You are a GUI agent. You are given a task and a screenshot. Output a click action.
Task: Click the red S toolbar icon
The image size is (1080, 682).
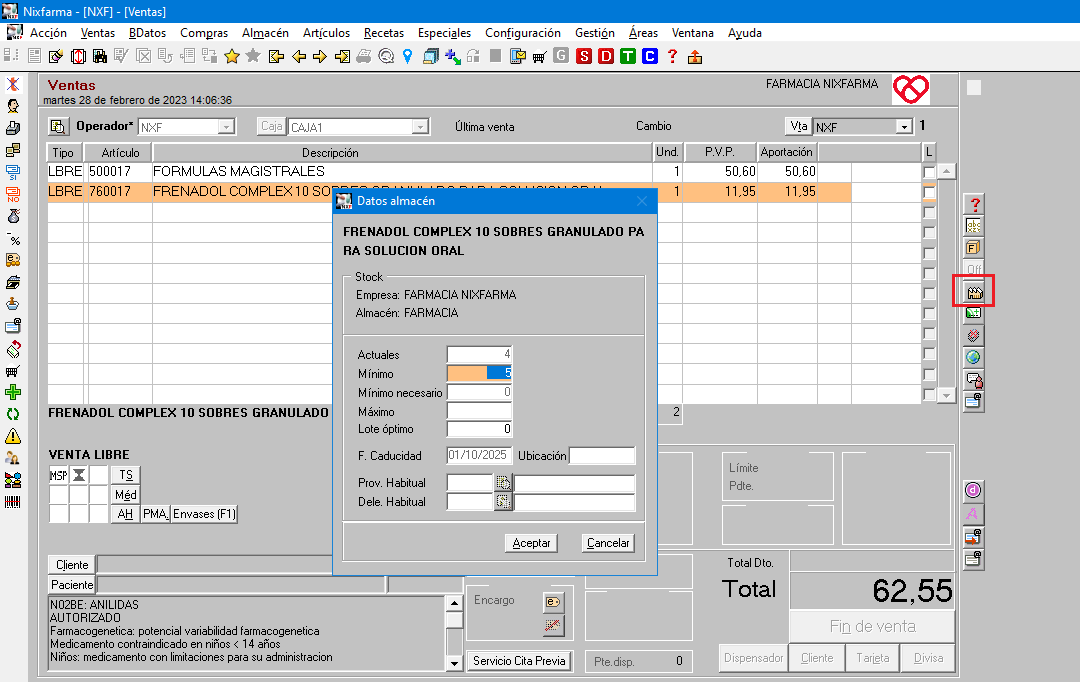[x=584, y=56]
